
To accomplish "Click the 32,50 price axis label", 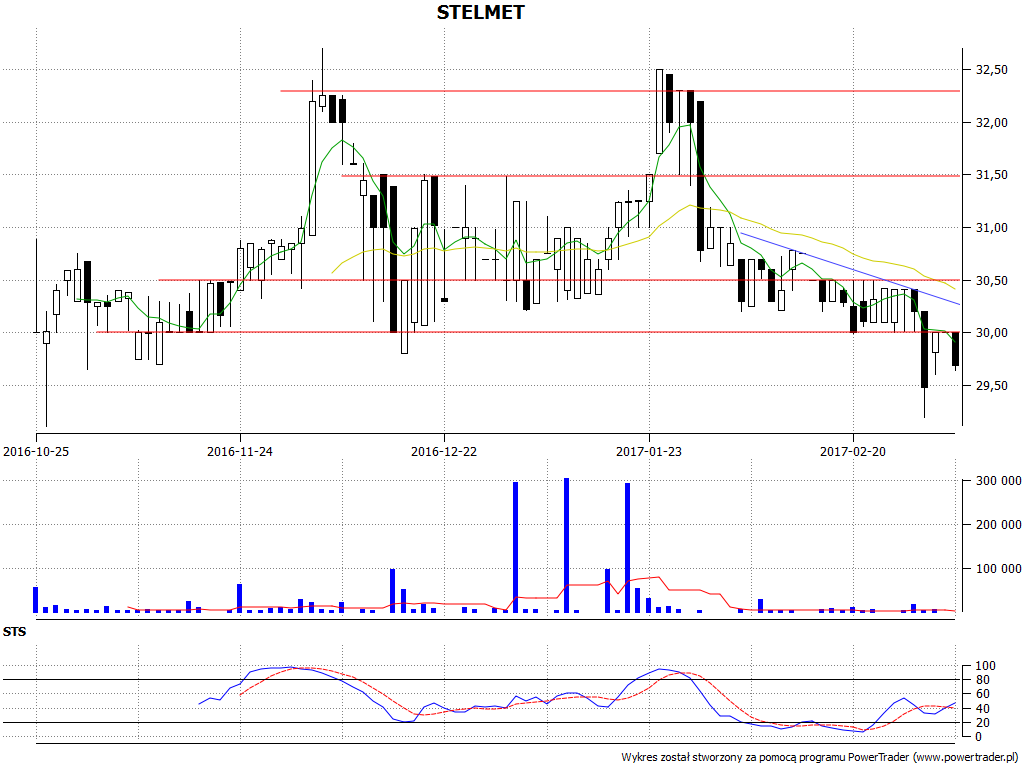I will 991,70.
